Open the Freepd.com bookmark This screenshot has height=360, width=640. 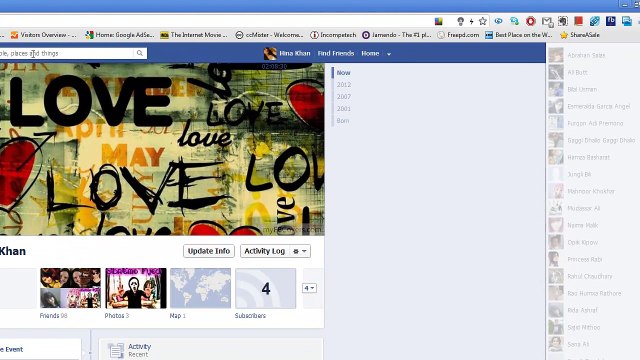(x=458, y=35)
